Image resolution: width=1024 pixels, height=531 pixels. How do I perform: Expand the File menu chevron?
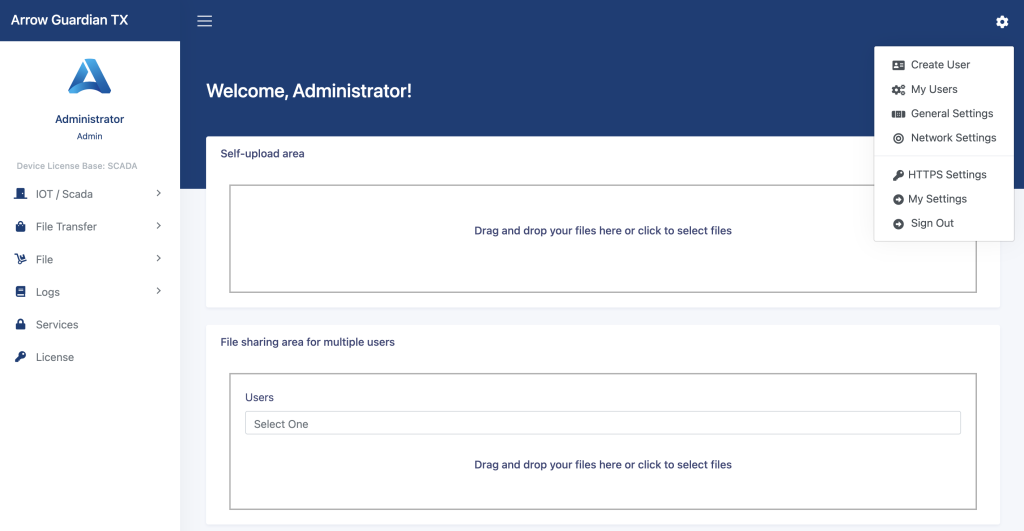[159, 259]
